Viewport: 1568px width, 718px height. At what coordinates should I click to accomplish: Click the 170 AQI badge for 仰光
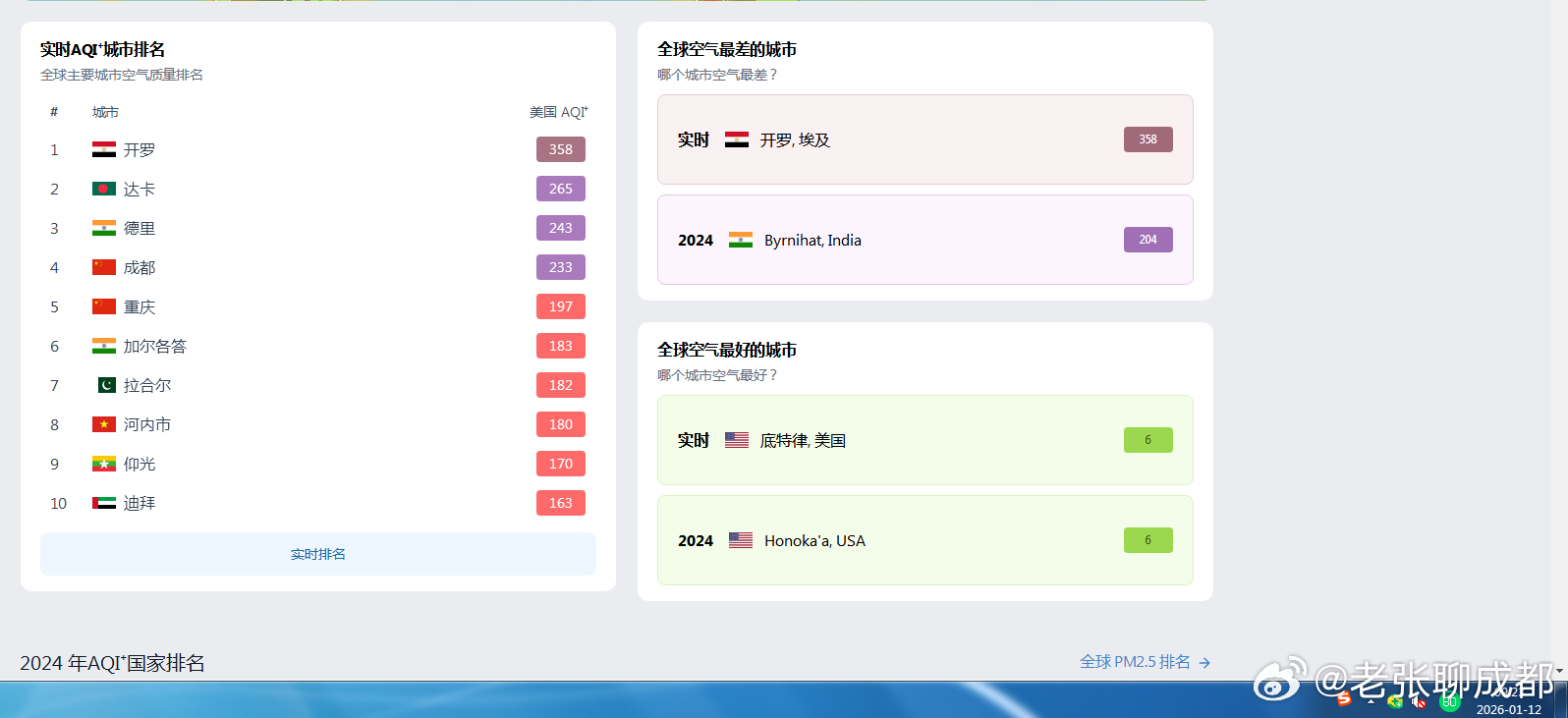tap(561, 464)
